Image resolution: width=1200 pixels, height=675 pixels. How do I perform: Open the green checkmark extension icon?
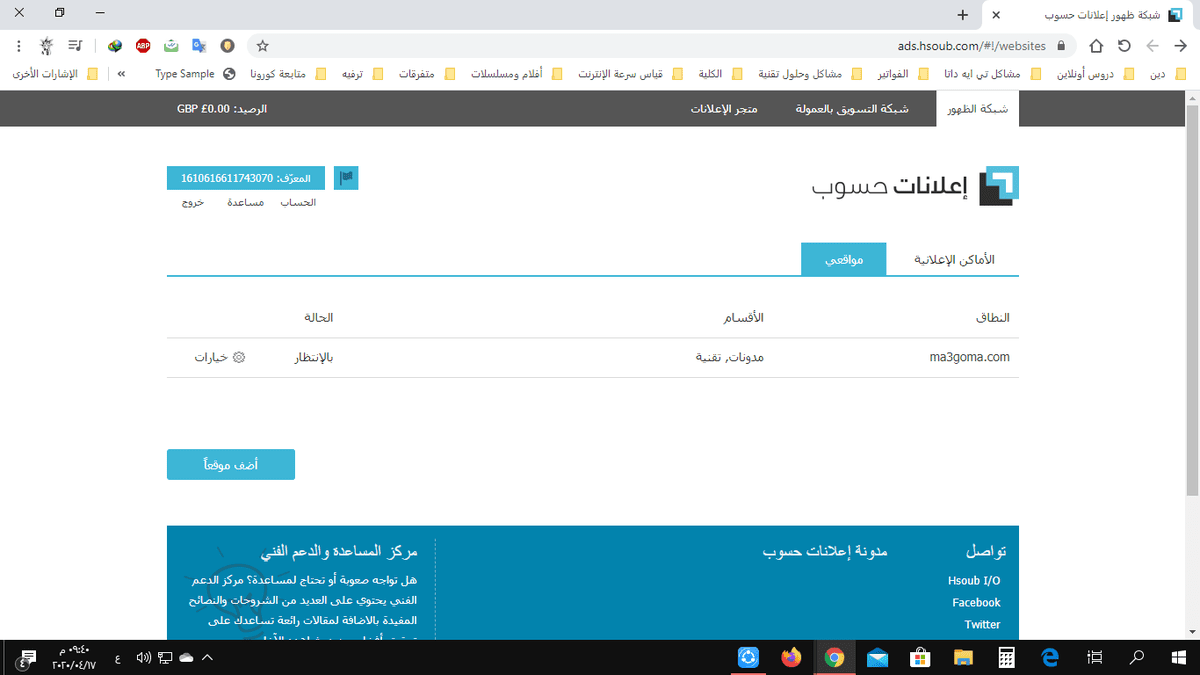click(171, 46)
